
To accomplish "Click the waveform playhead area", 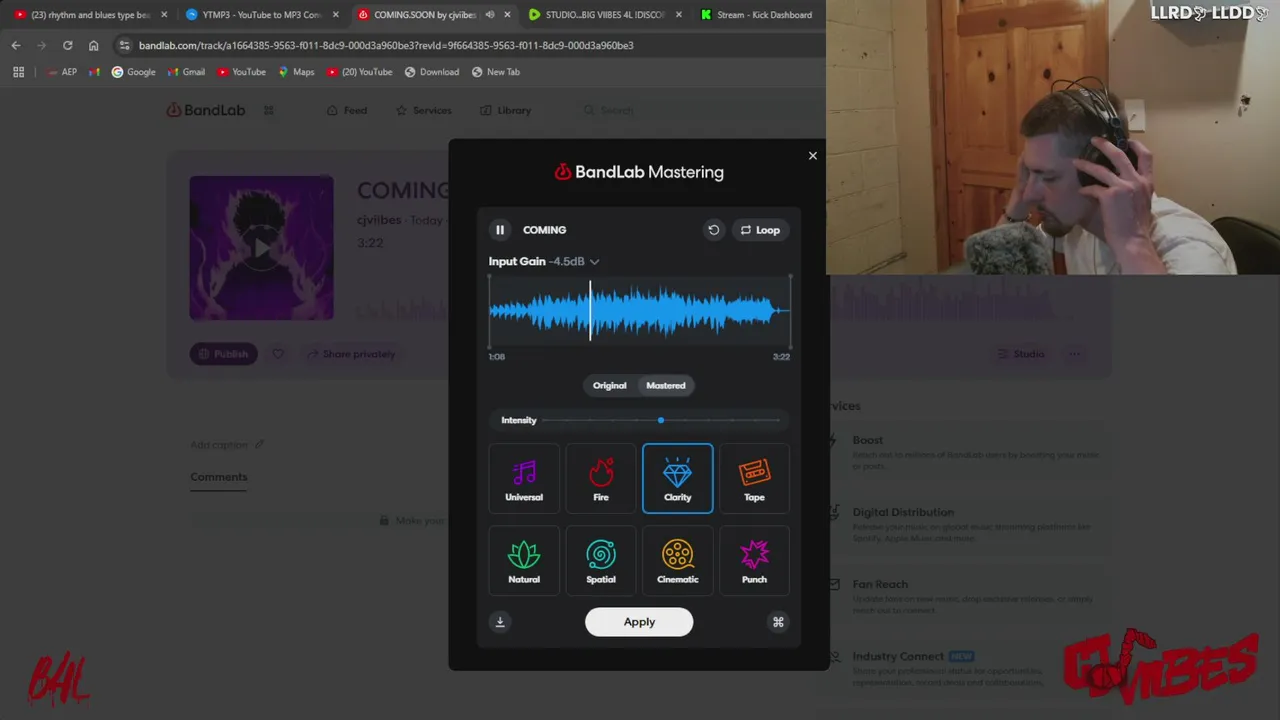I will point(590,311).
